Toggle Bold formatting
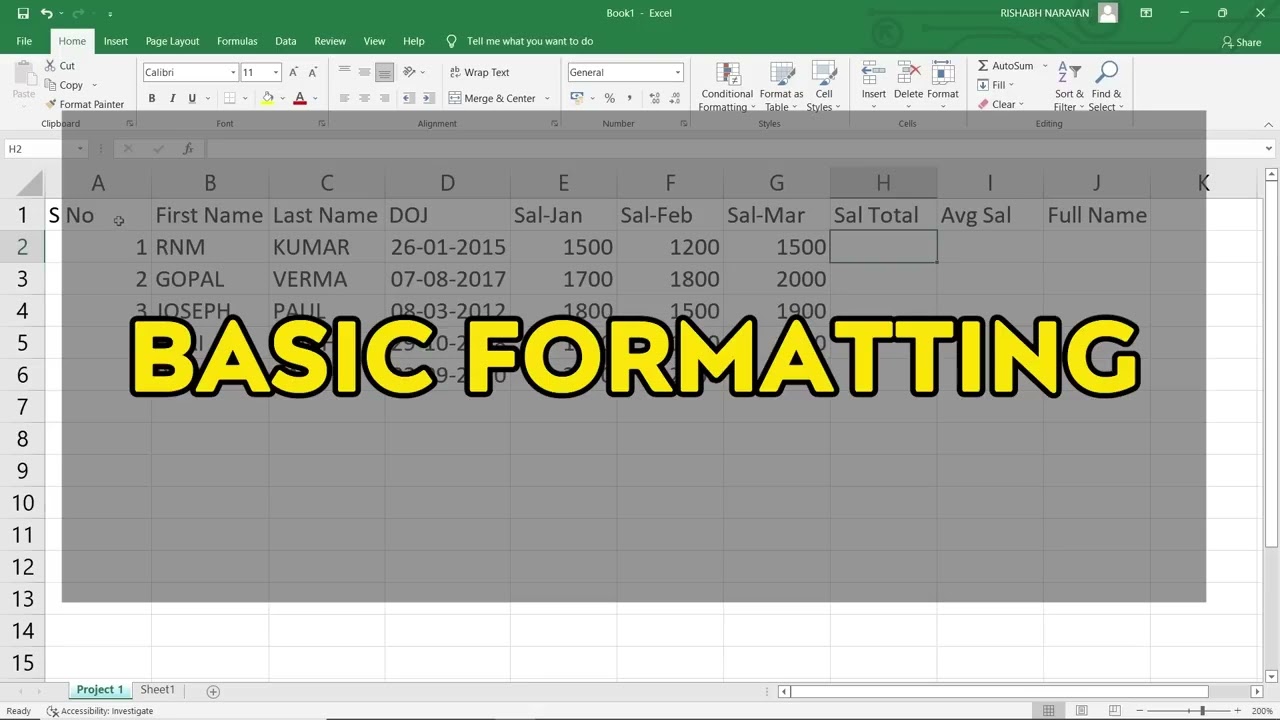Screen dimensions: 1280x720 [x=152, y=98]
